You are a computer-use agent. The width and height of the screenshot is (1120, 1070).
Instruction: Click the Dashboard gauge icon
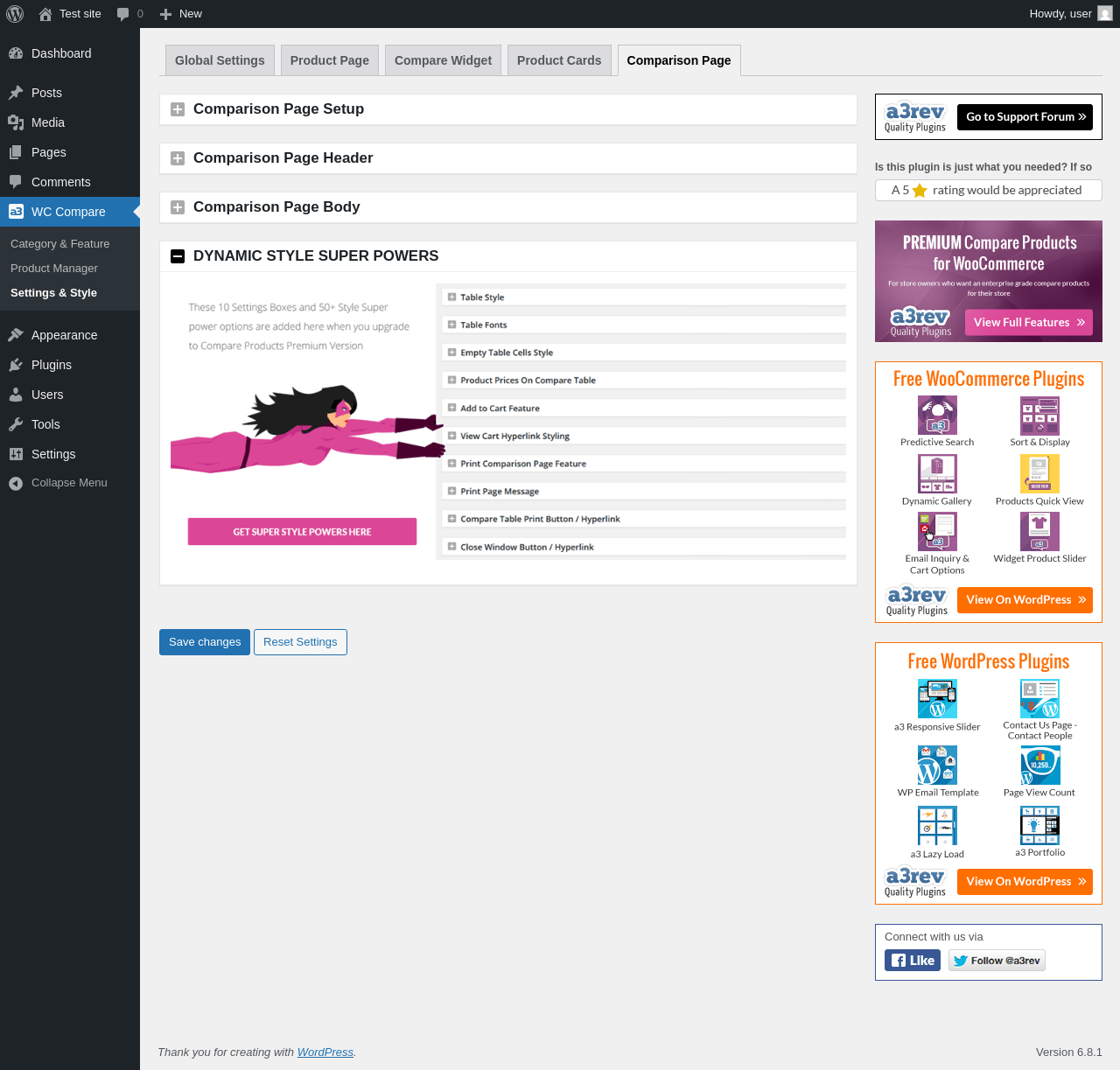[x=16, y=53]
